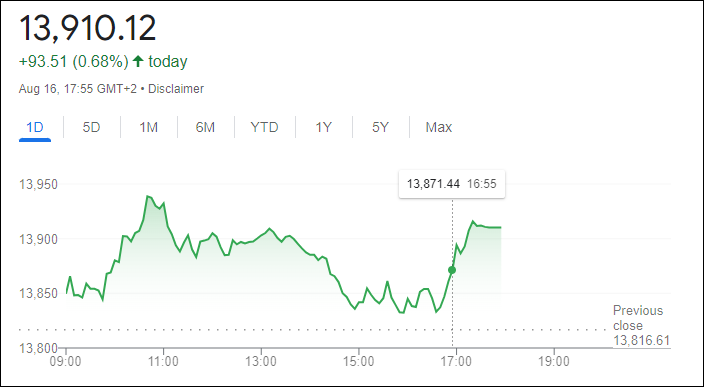This screenshot has width=704, height=387.
Task: Click the Previous close 13,816.61 label
Action: click(x=641, y=325)
